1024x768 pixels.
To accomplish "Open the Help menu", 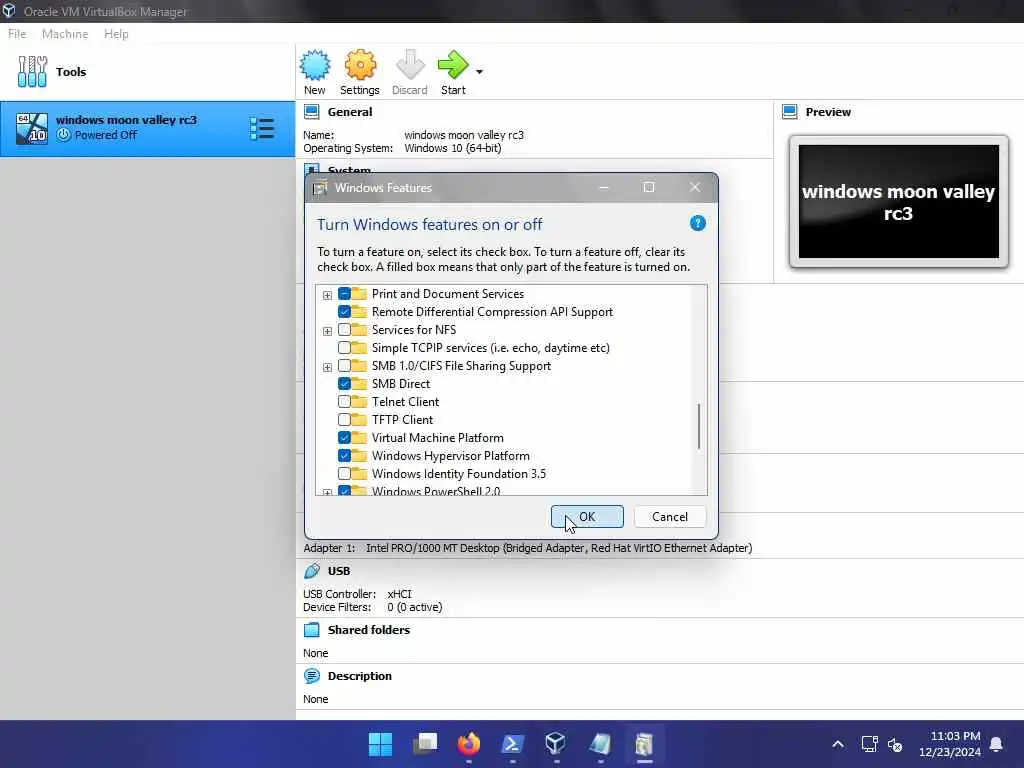I will (116, 34).
